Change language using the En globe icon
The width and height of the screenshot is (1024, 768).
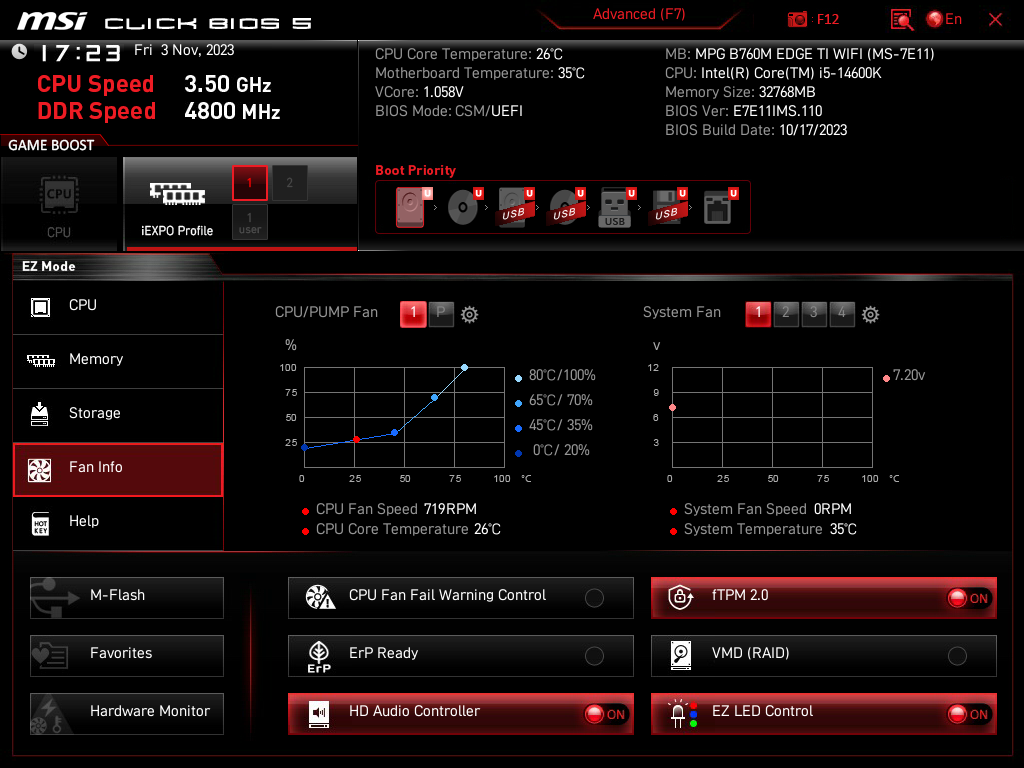tap(944, 19)
